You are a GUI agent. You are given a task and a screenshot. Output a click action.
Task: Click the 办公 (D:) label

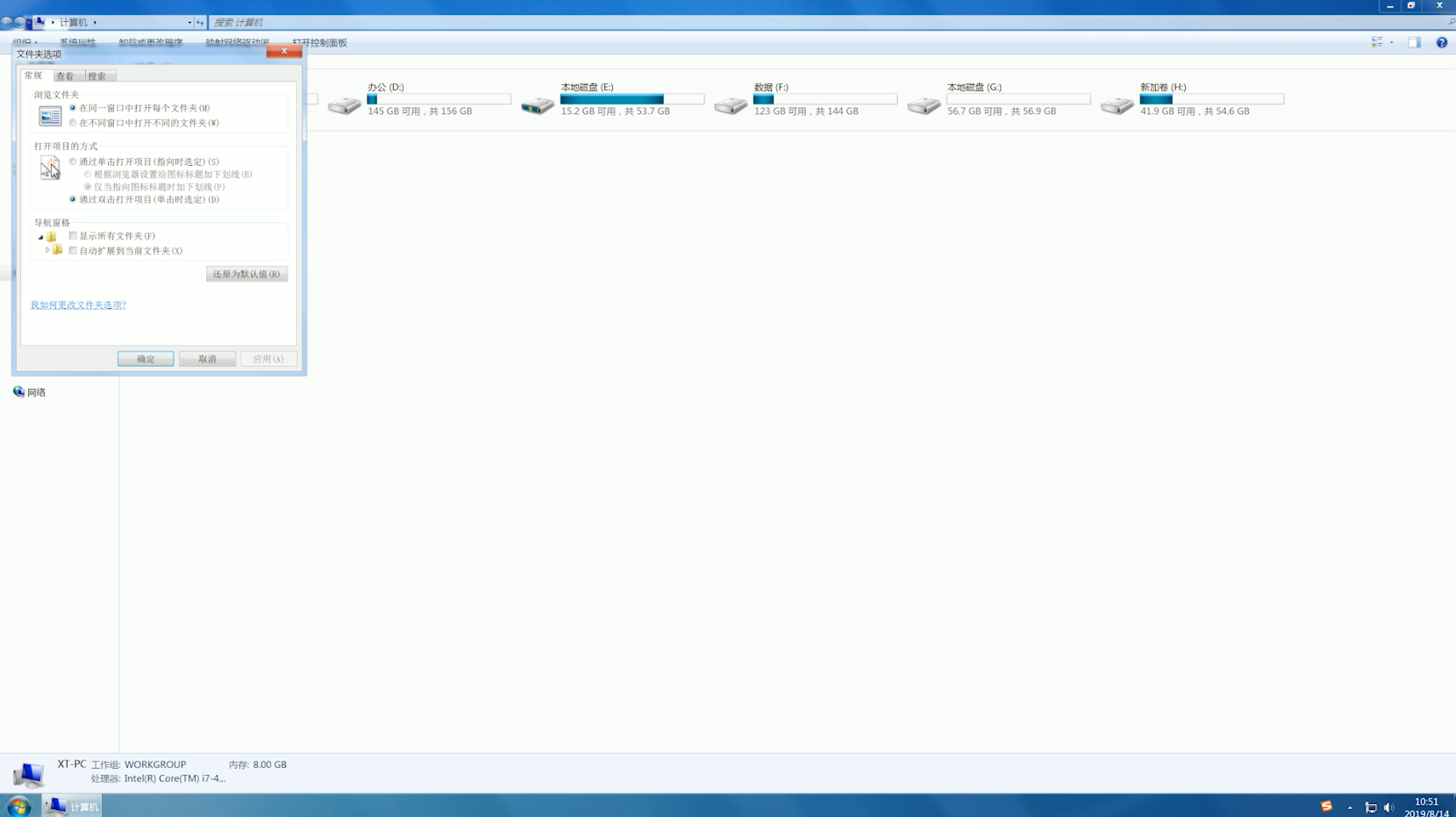386,87
